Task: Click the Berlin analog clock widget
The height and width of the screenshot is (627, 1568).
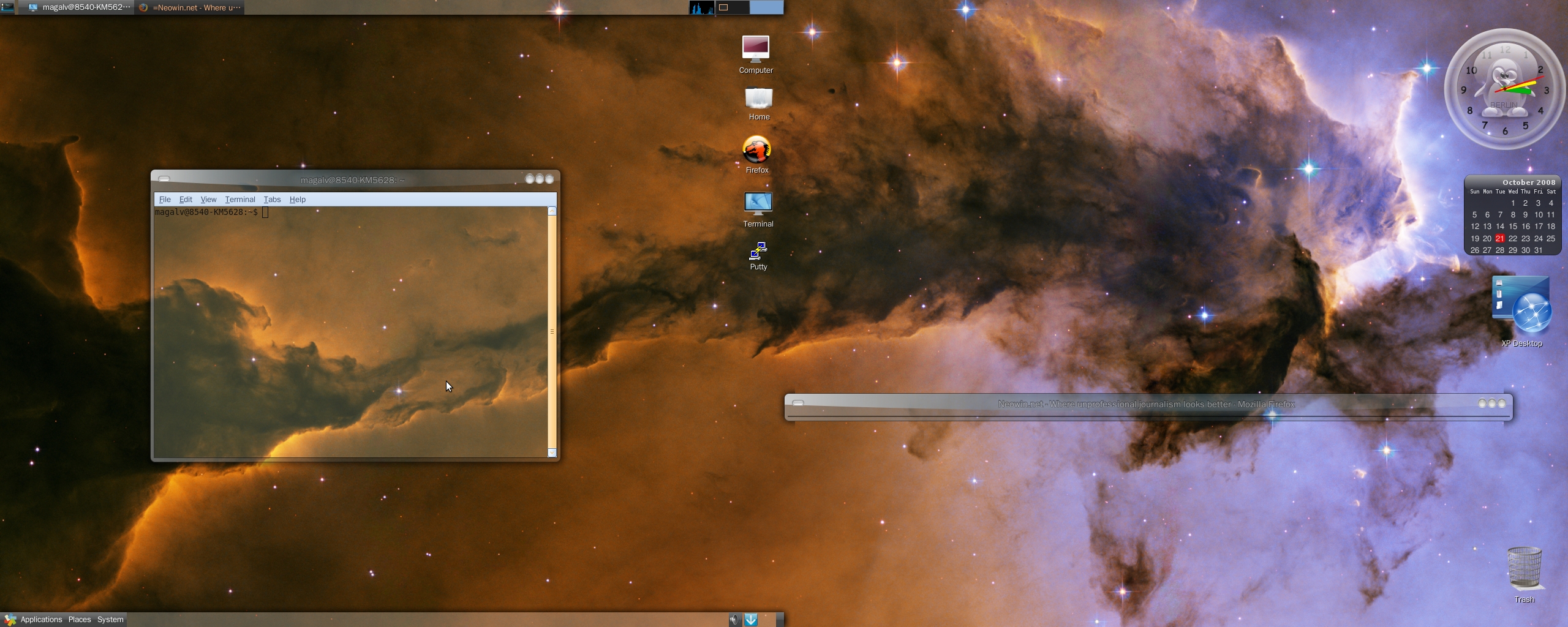Action: pos(1504,89)
